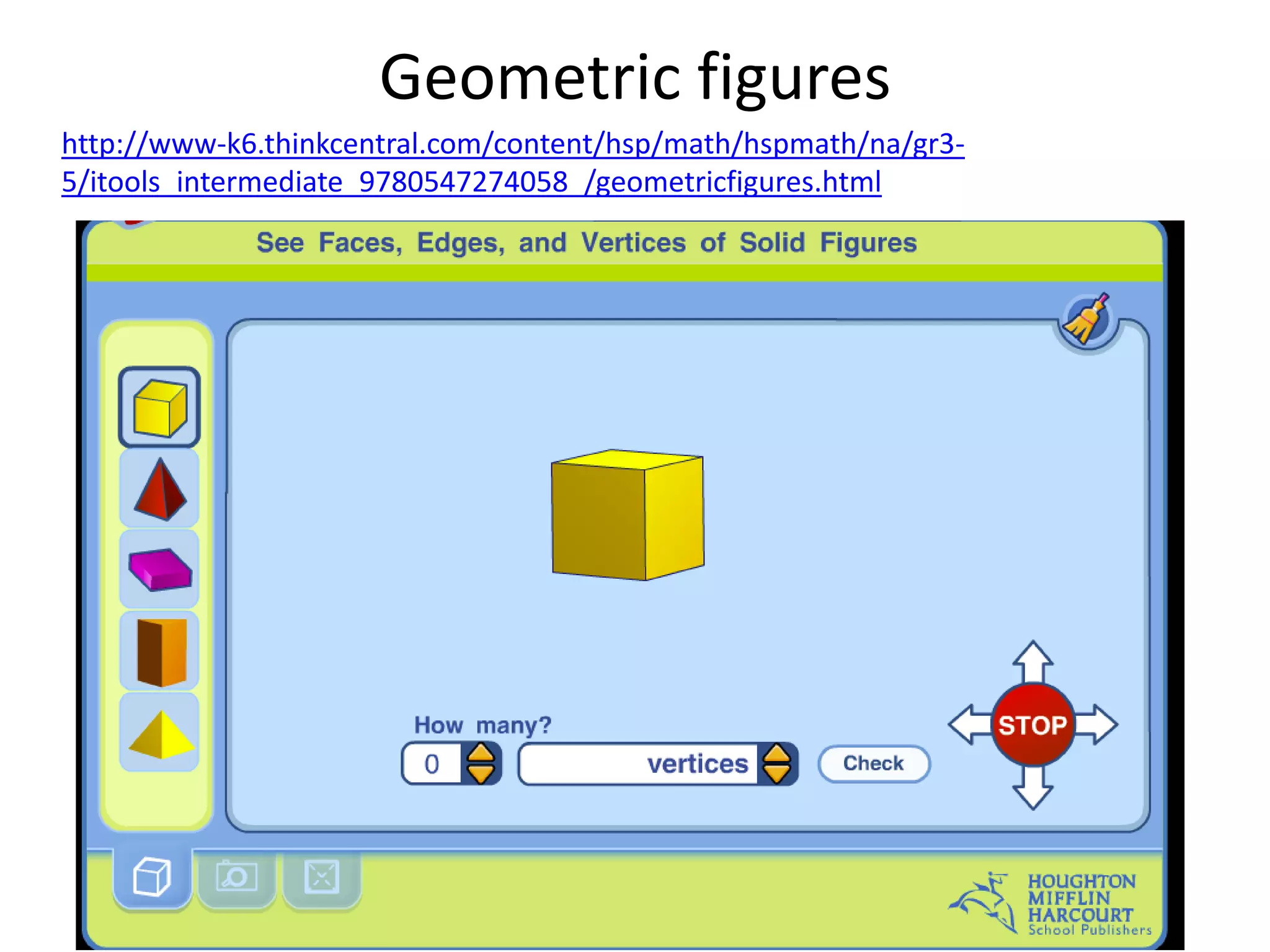The image size is (1270, 952).
Task: Rotate the figure with up arrow
Action: 1032,662
